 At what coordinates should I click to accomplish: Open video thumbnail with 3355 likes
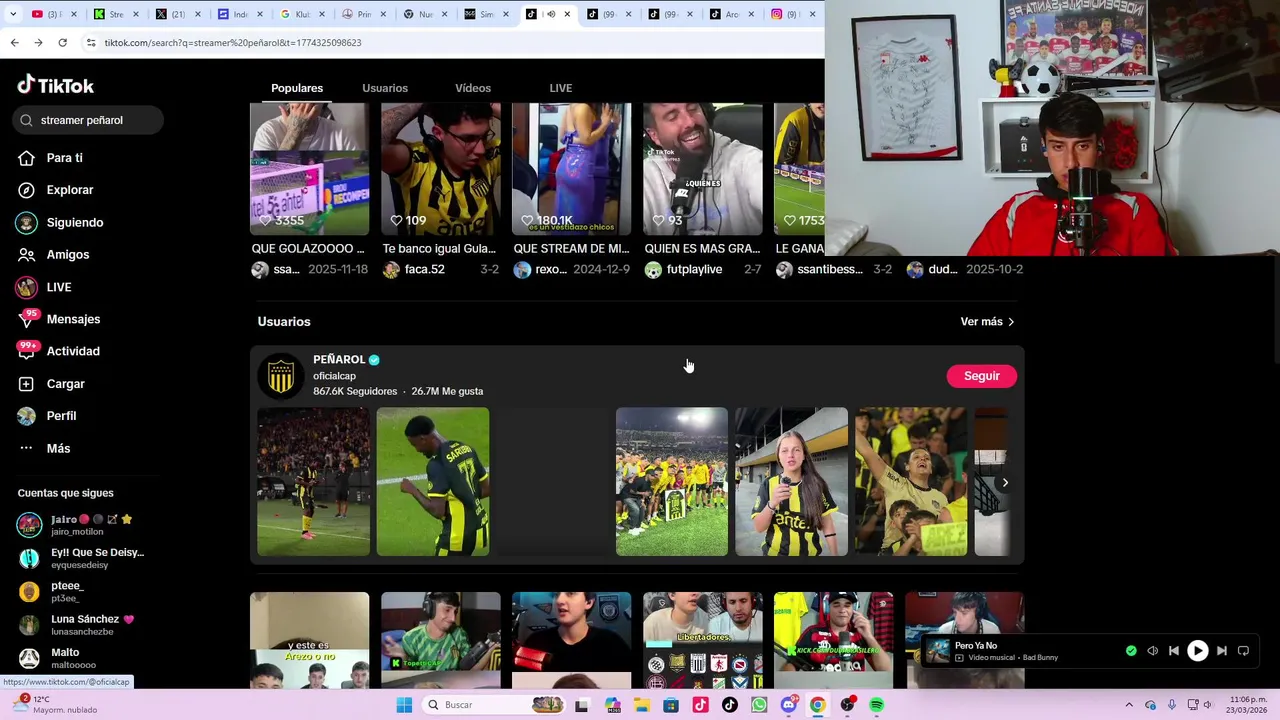[309, 169]
